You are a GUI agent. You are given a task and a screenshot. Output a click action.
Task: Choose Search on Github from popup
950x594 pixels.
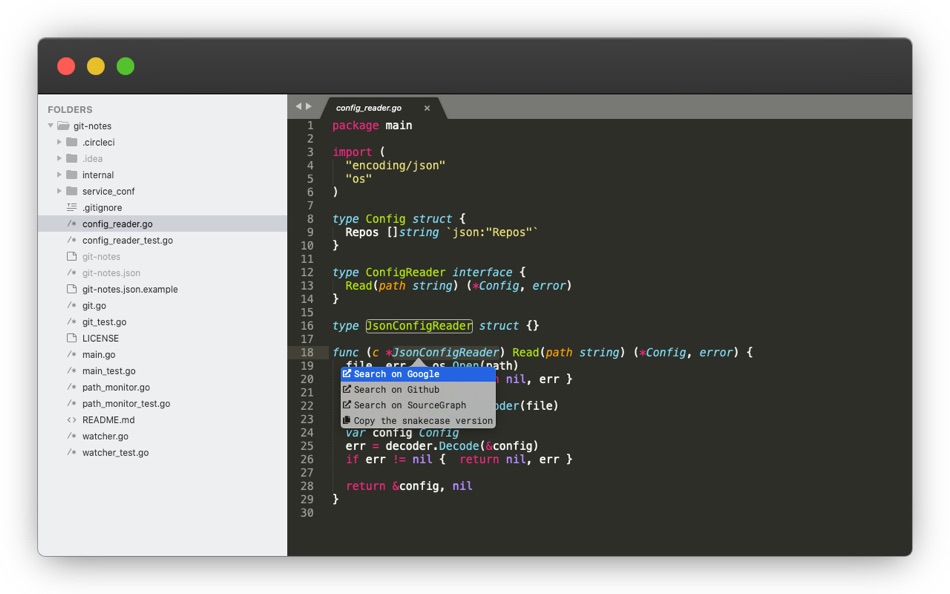[418, 390]
